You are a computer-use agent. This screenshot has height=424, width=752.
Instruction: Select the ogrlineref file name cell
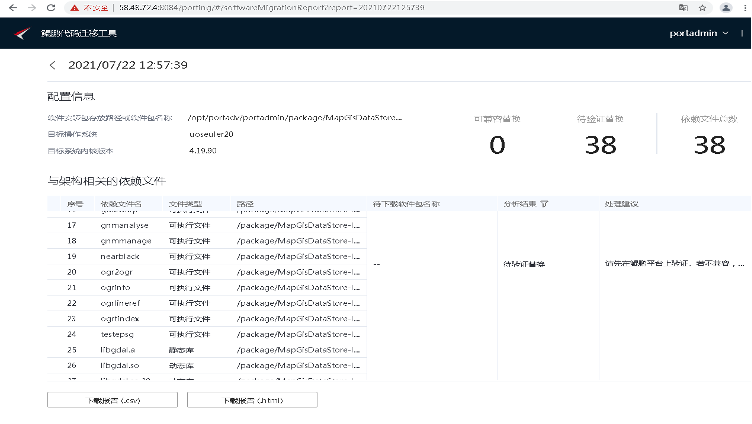[120, 303]
